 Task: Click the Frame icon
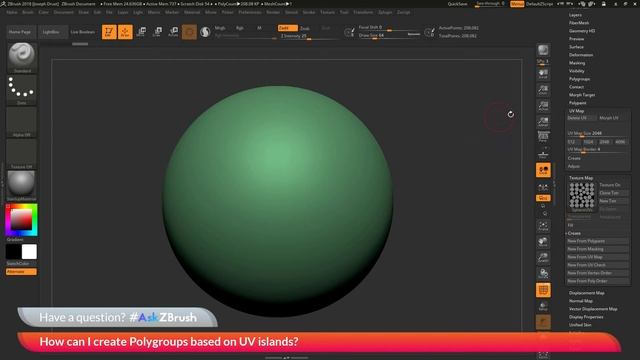coord(543,226)
